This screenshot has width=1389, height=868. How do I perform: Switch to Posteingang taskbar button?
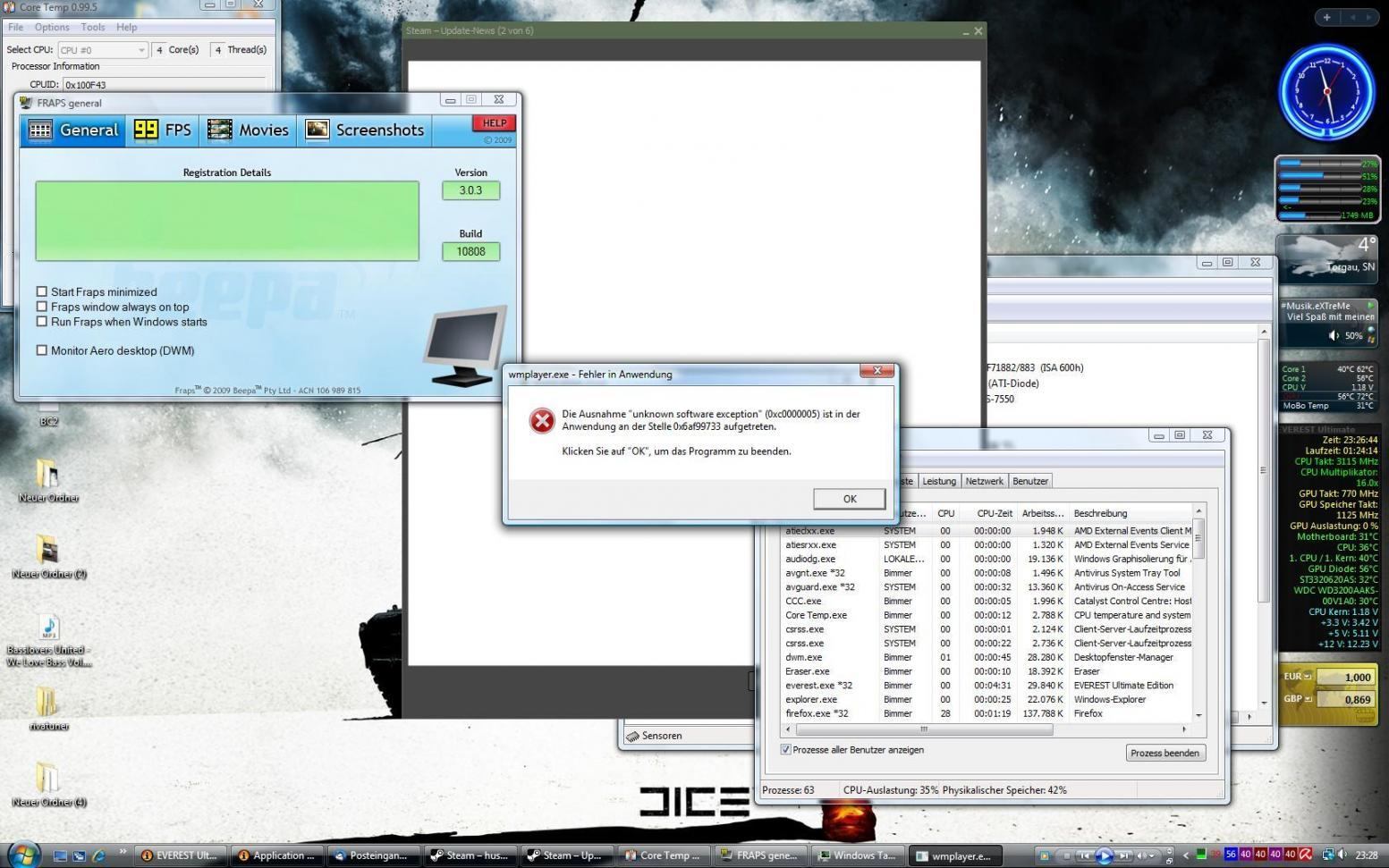point(372,855)
